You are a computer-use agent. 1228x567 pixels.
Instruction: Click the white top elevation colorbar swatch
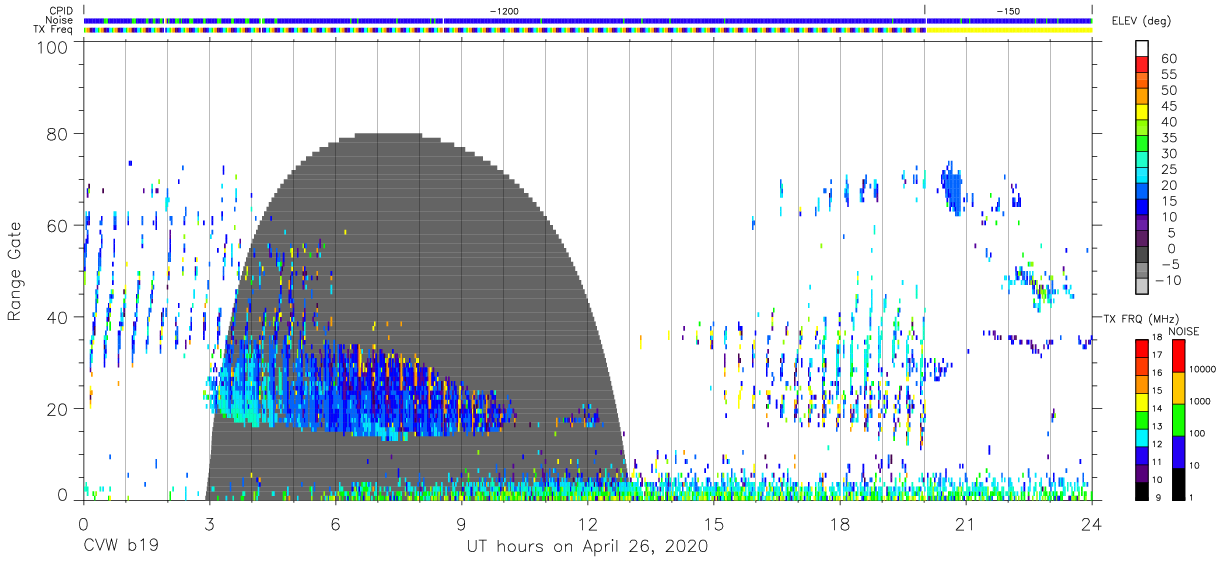click(1142, 49)
